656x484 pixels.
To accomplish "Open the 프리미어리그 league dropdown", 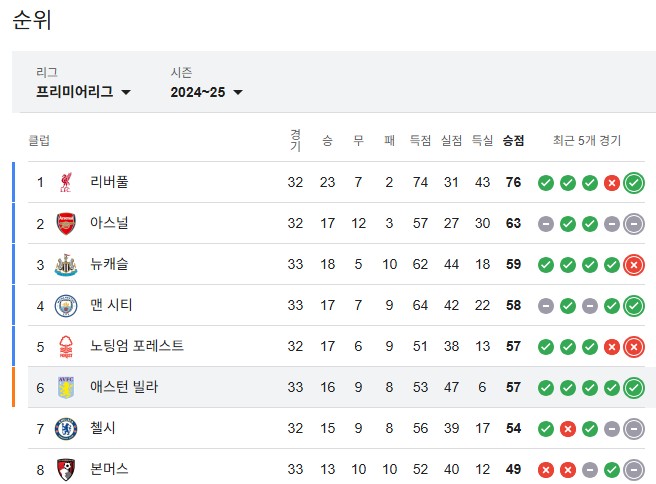I will point(83,92).
